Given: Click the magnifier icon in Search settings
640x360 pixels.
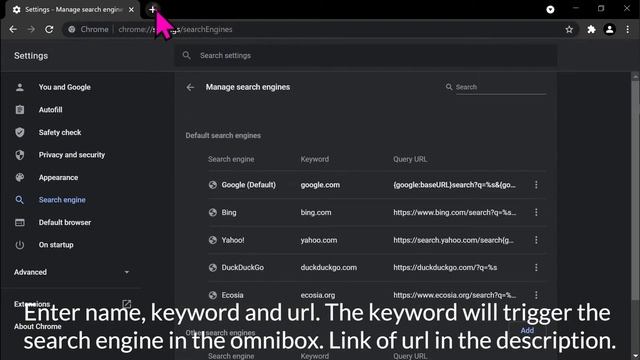Looking at the screenshot, I should (x=187, y=55).
